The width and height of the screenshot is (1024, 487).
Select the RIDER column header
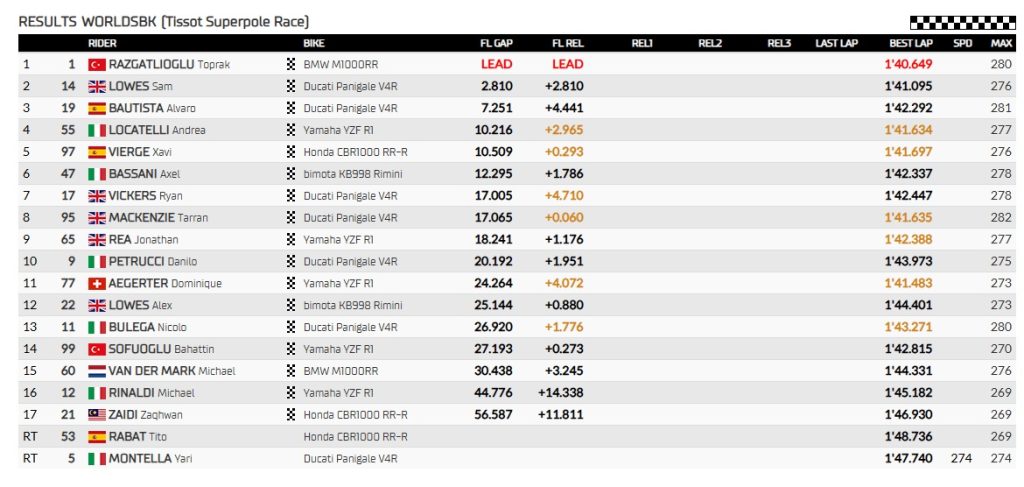102,43
